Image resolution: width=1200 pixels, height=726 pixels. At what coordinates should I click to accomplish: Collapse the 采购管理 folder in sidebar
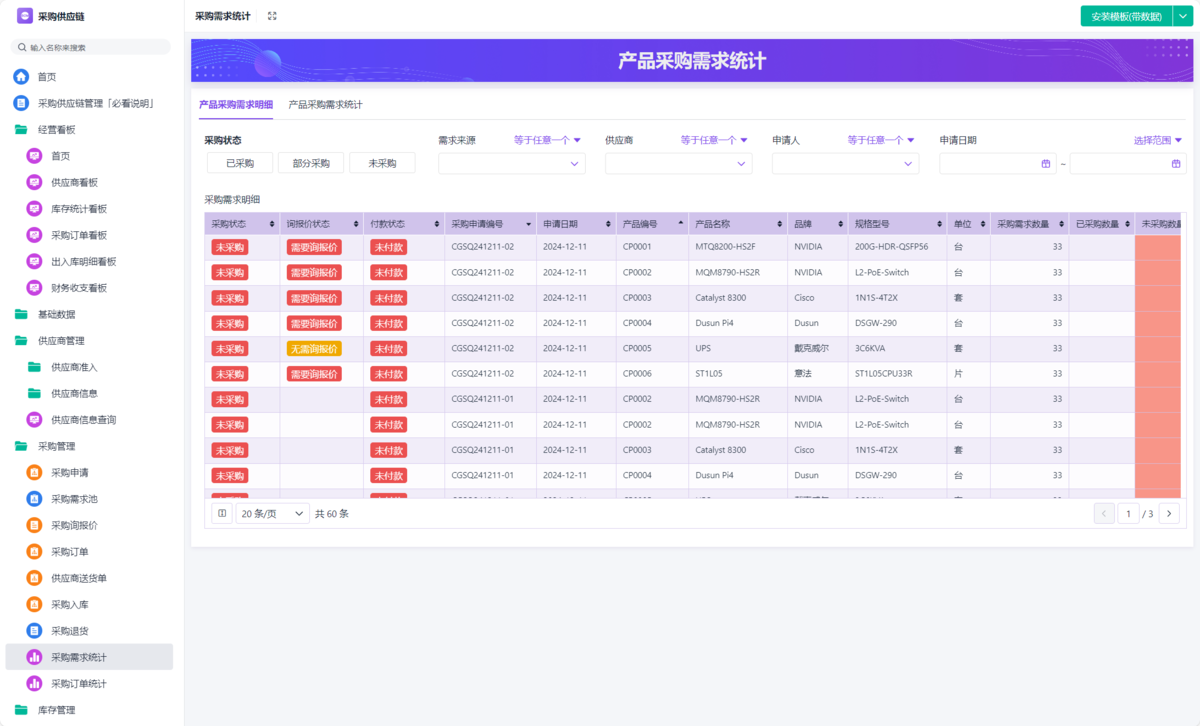point(21,446)
